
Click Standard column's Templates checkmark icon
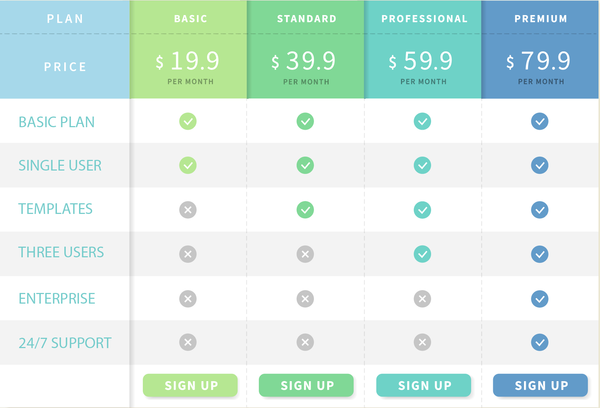tap(305, 209)
